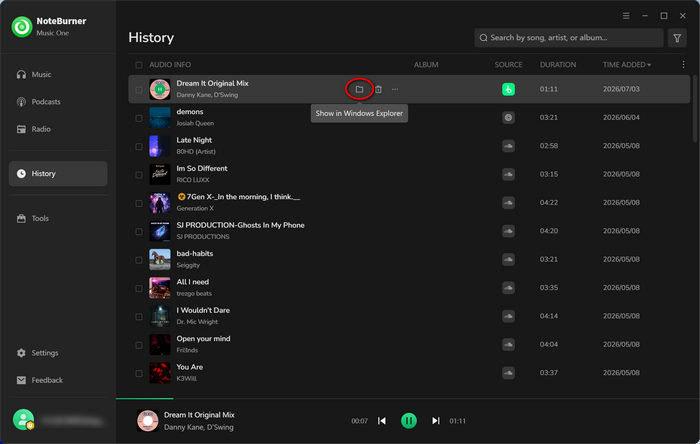
Task: Open the hamburger menu in title bar
Action: point(626,16)
